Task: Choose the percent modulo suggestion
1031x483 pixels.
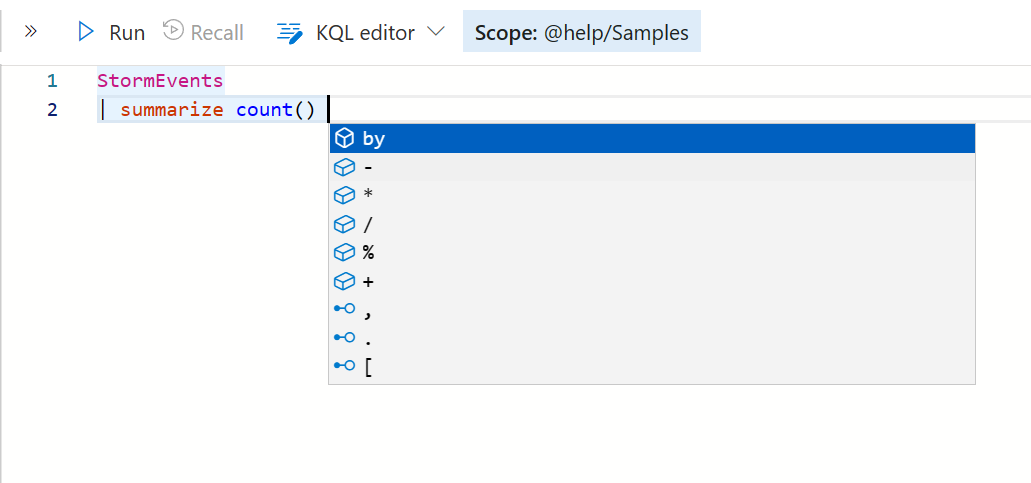Action: (x=652, y=253)
